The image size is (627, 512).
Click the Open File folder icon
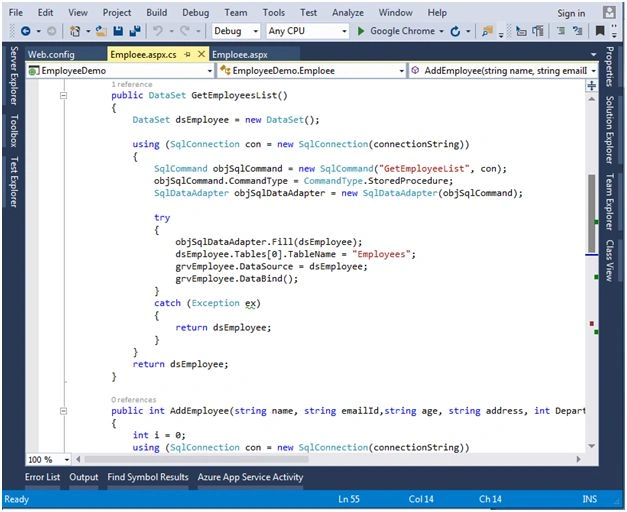(x=101, y=31)
